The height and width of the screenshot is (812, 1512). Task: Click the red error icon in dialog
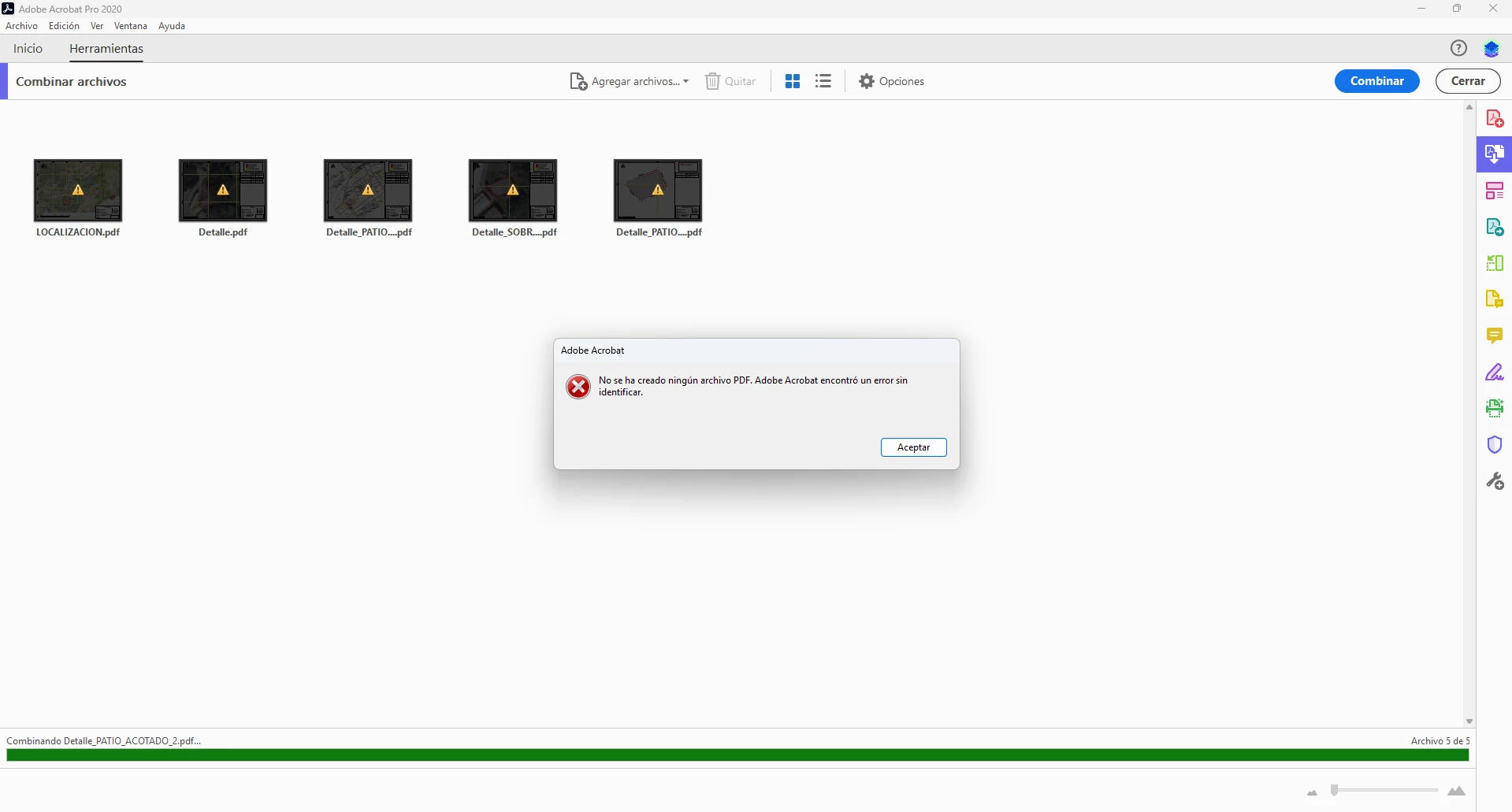tap(578, 387)
